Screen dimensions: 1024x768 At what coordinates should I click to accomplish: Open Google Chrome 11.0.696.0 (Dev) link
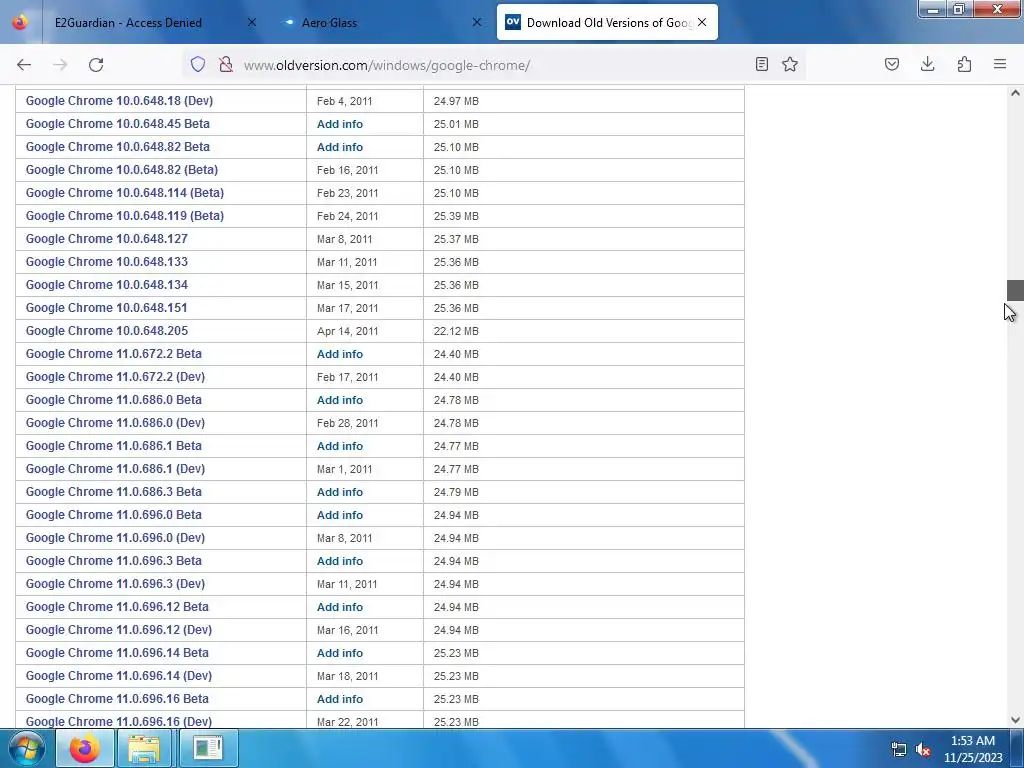(x=115, y=537)
